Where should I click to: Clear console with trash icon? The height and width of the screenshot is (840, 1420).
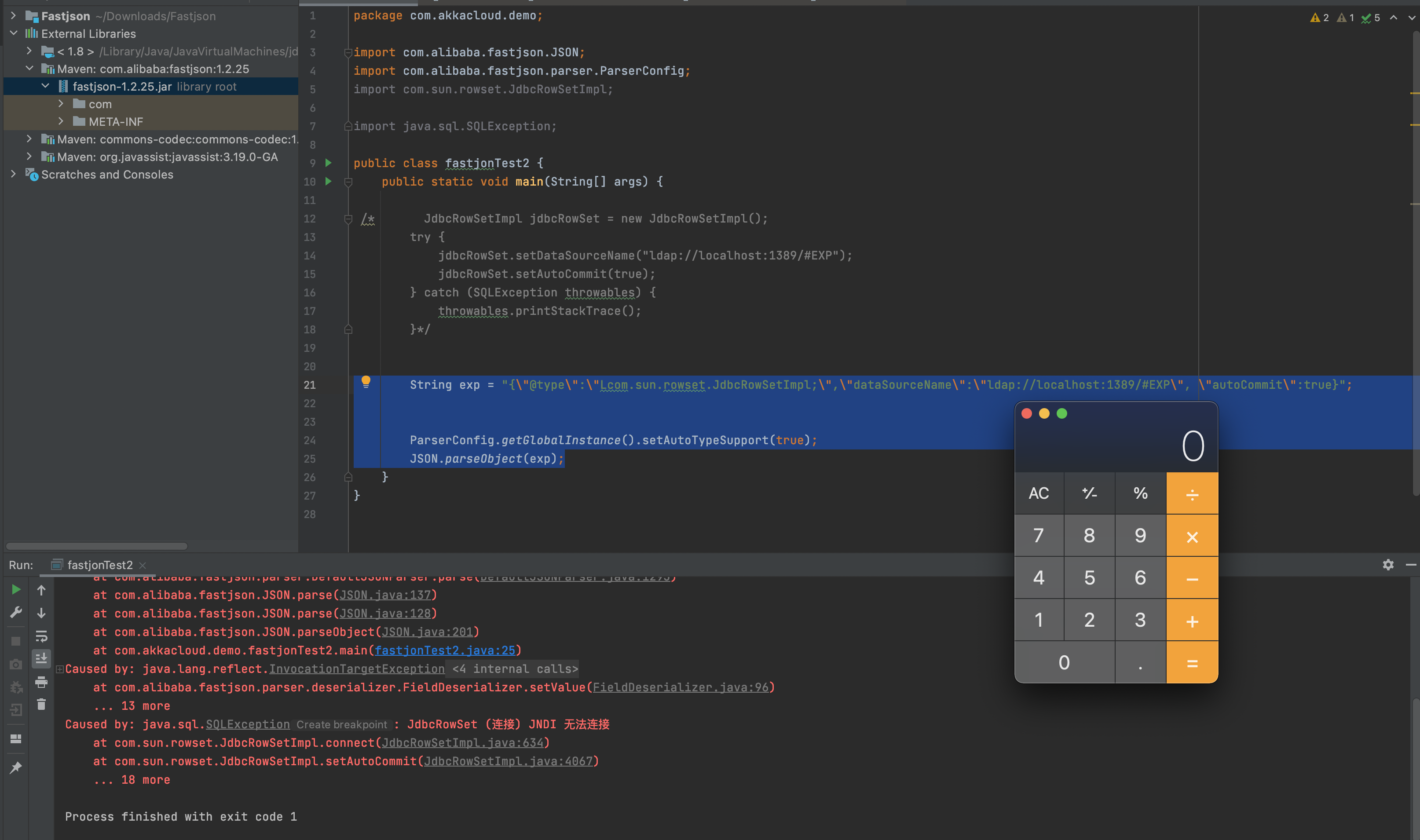(x=41, y=704)
